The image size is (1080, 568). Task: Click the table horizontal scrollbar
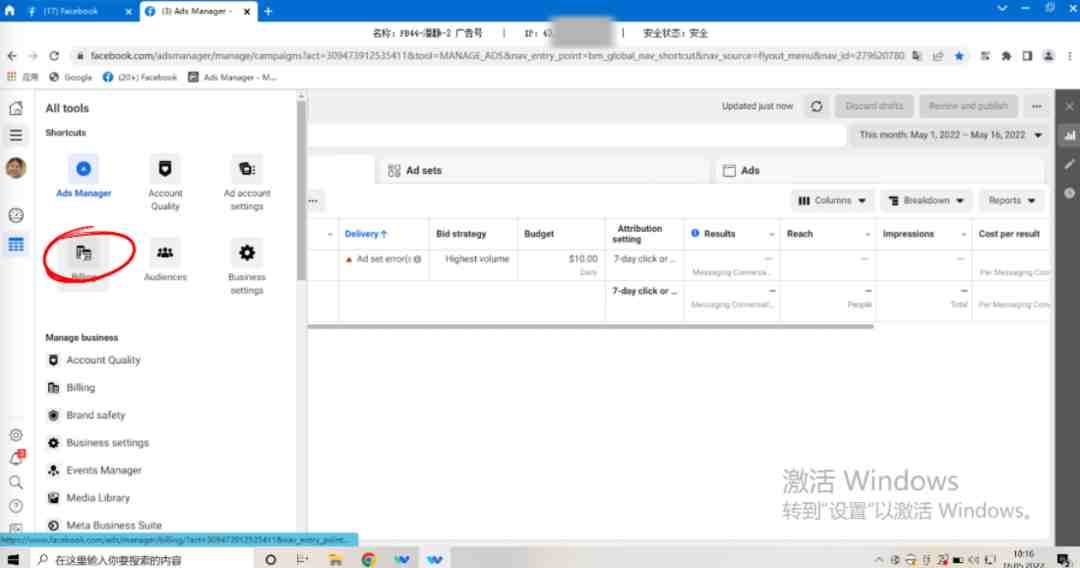590,326
